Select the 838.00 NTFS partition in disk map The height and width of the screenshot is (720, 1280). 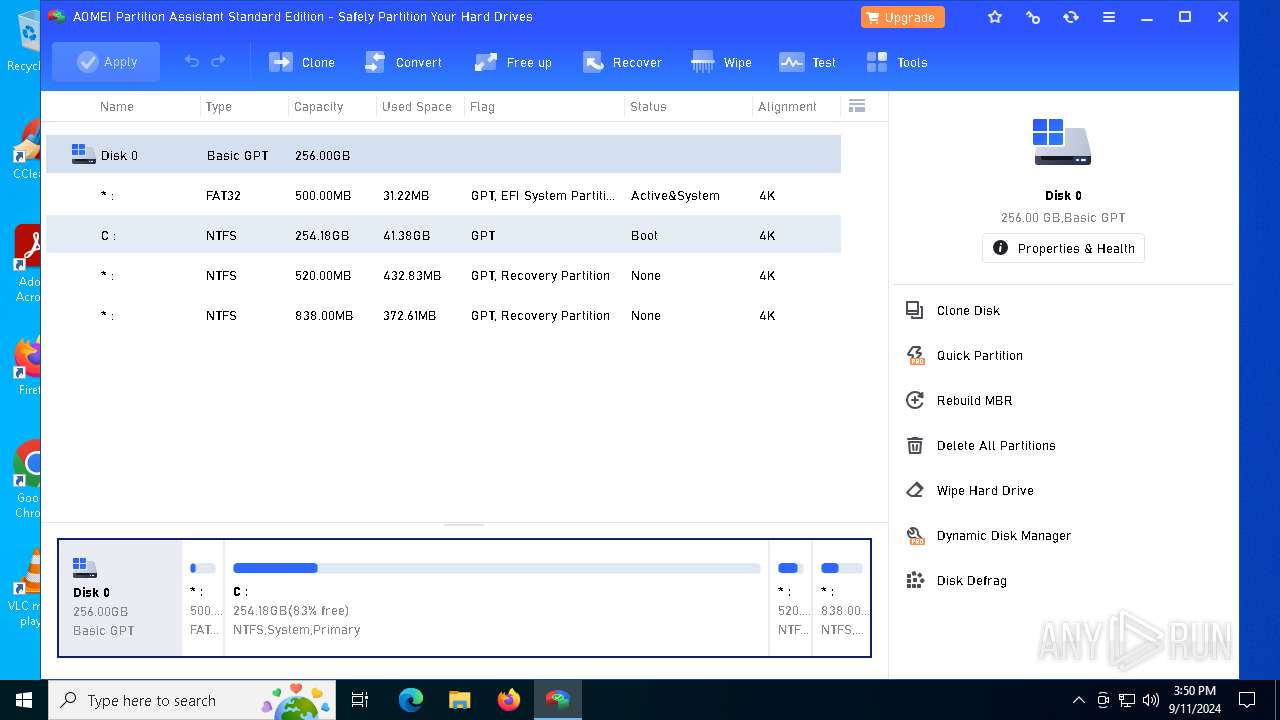[841, 598]
